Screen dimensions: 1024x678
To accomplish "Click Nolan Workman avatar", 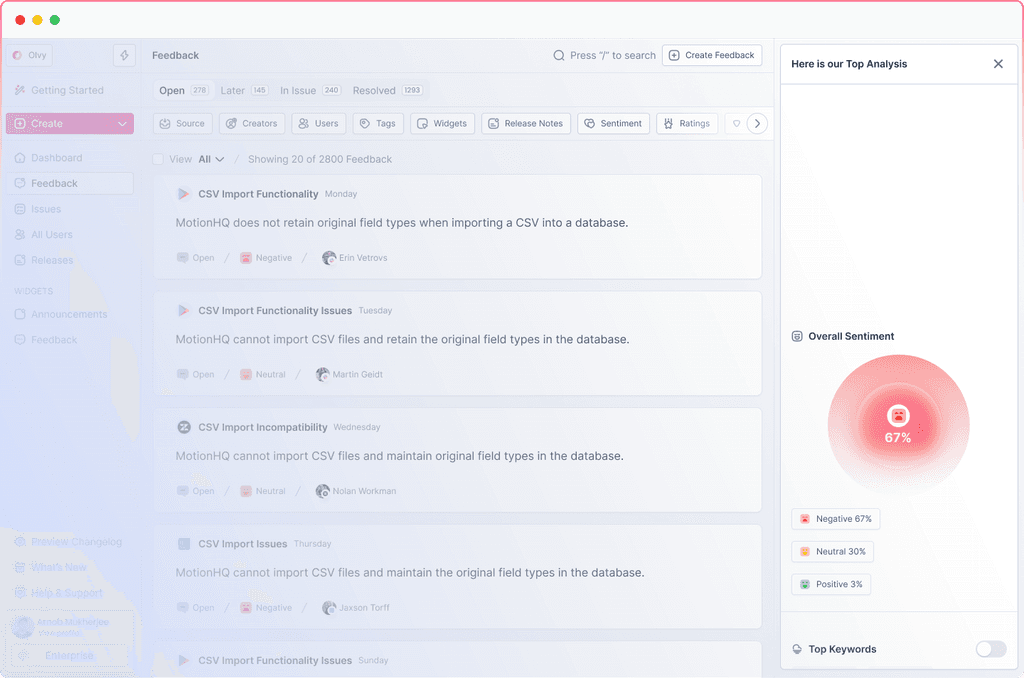I will 323,491.
